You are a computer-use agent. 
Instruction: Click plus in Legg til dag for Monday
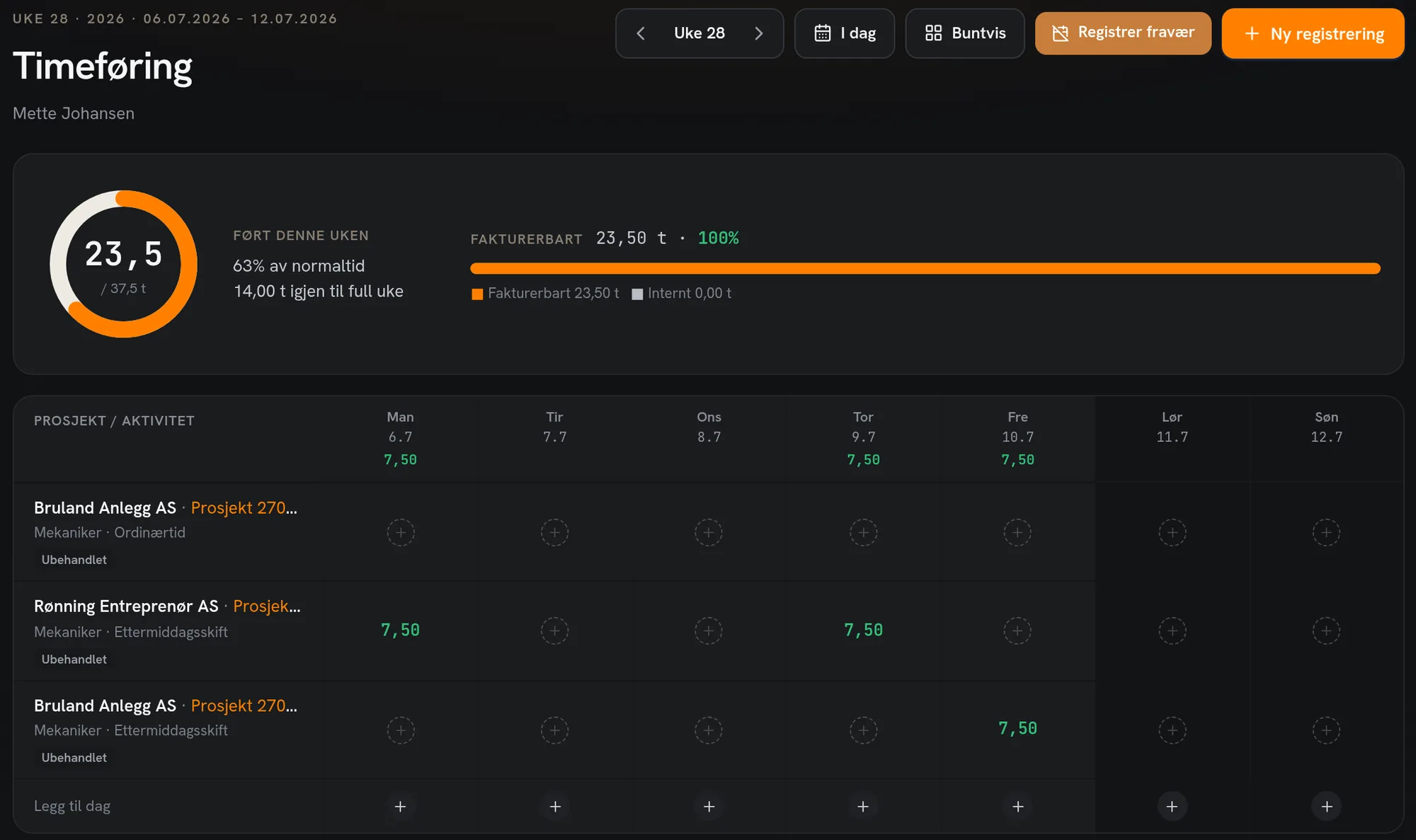pos(401,806)
